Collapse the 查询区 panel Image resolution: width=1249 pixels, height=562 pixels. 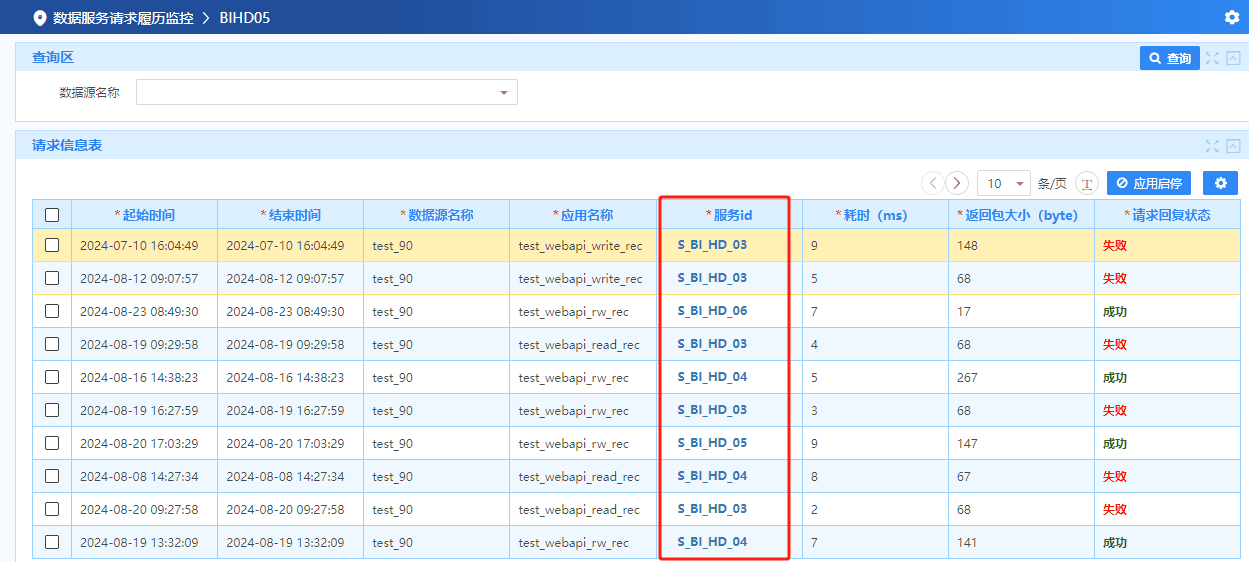tap(1233, 58)
